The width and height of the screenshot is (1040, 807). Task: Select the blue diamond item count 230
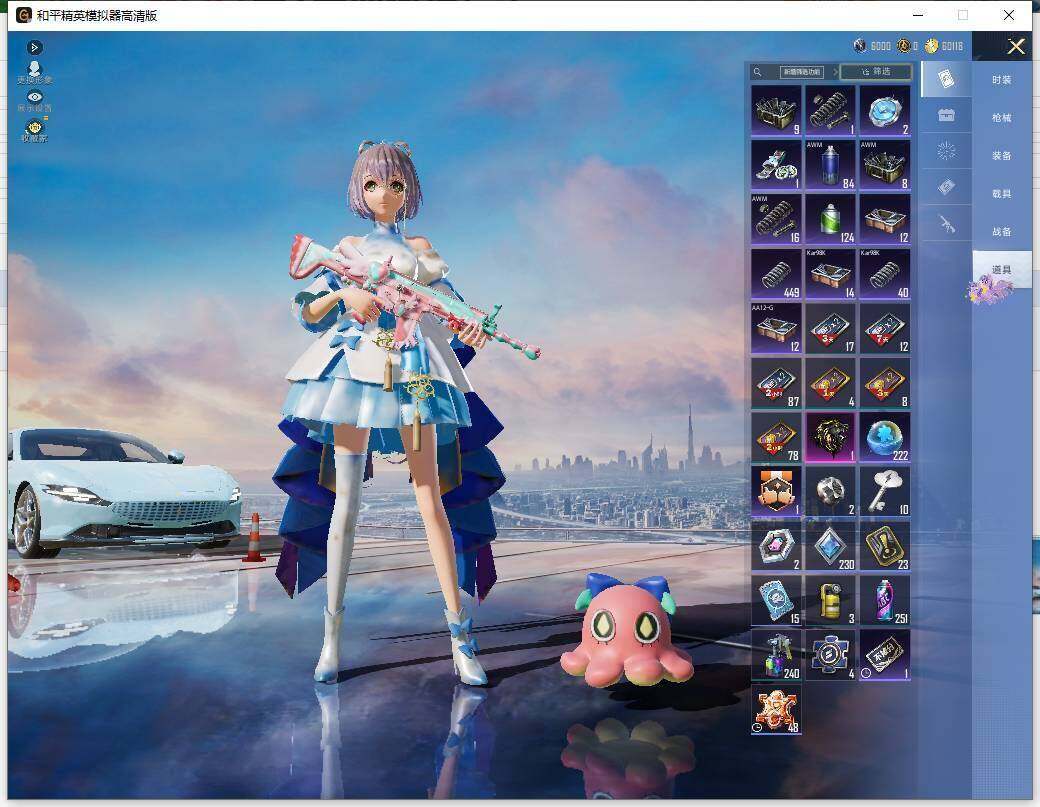click(x=830, y=546)
